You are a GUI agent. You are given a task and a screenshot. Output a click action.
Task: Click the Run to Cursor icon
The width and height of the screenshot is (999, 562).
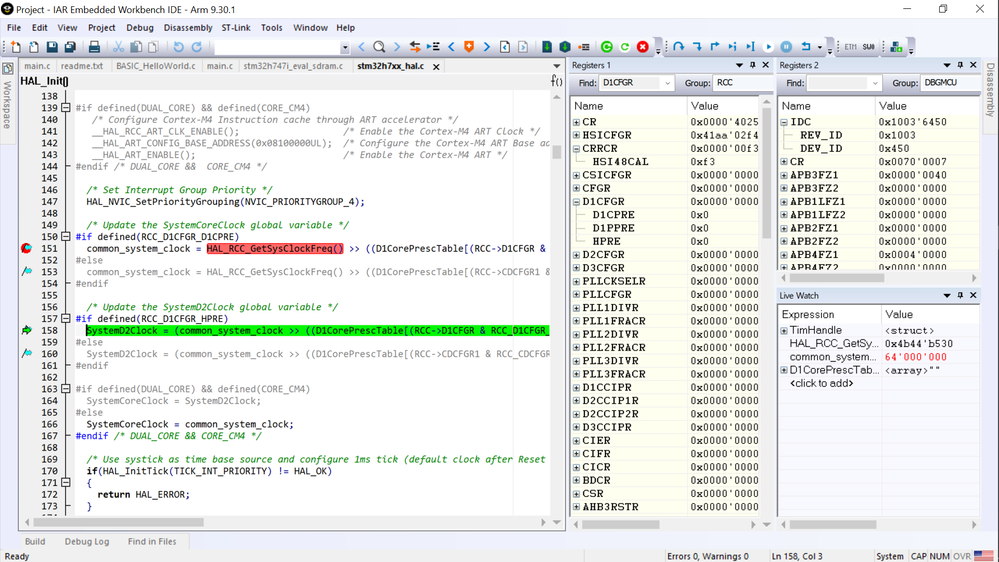(x=751, y=47)
